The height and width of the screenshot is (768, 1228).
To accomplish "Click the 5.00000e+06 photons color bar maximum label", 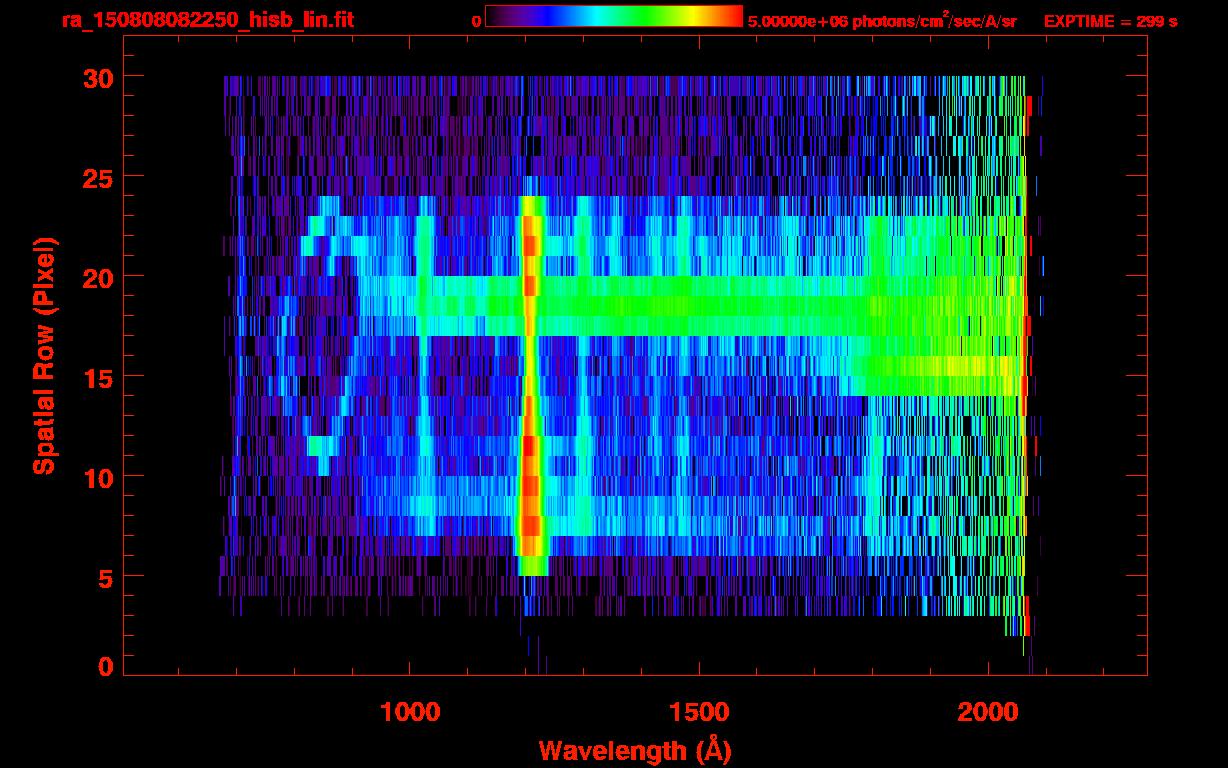I will tap(882, 21).
